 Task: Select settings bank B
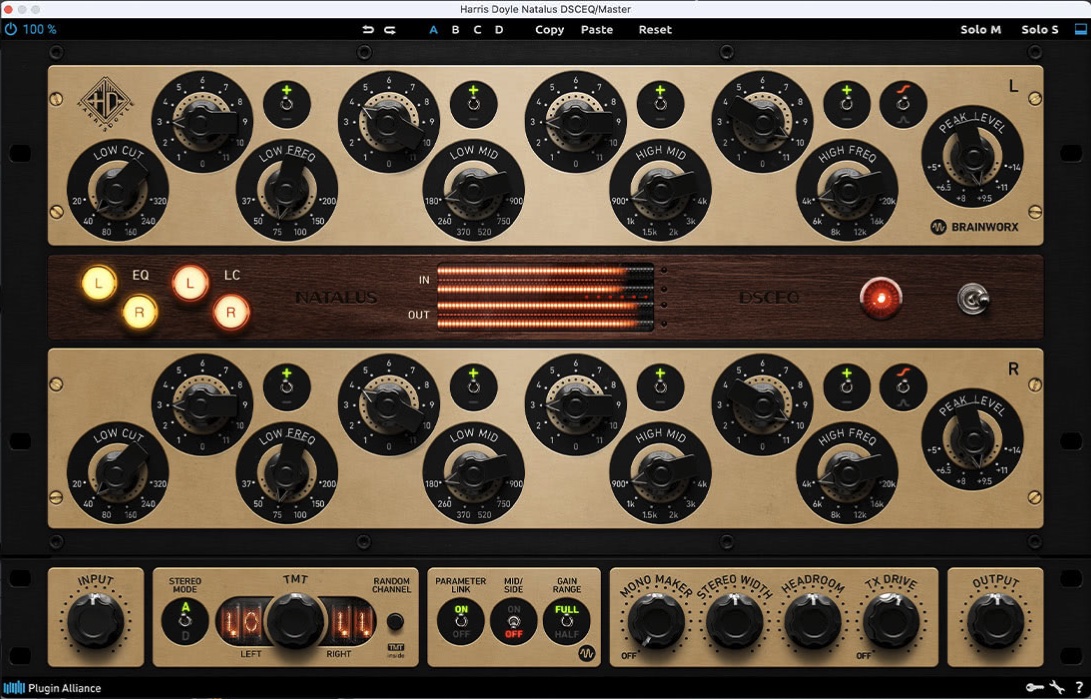[x=455, y=30]
